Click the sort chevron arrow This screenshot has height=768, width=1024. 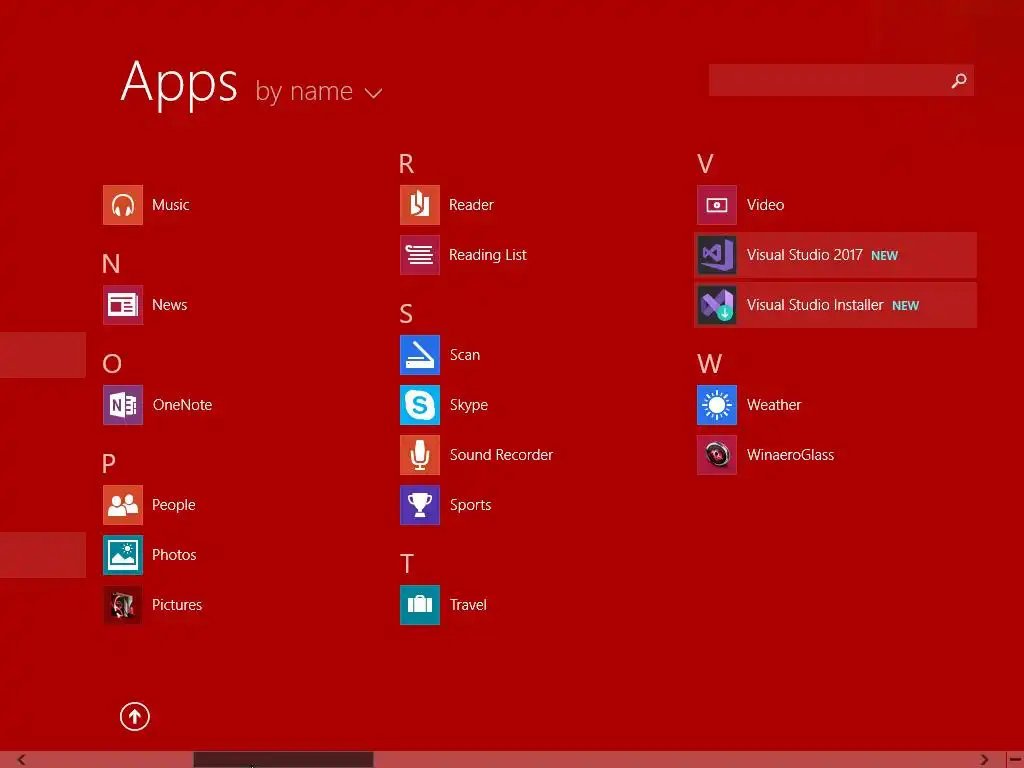pyautogui.click(x=374, y=93)
